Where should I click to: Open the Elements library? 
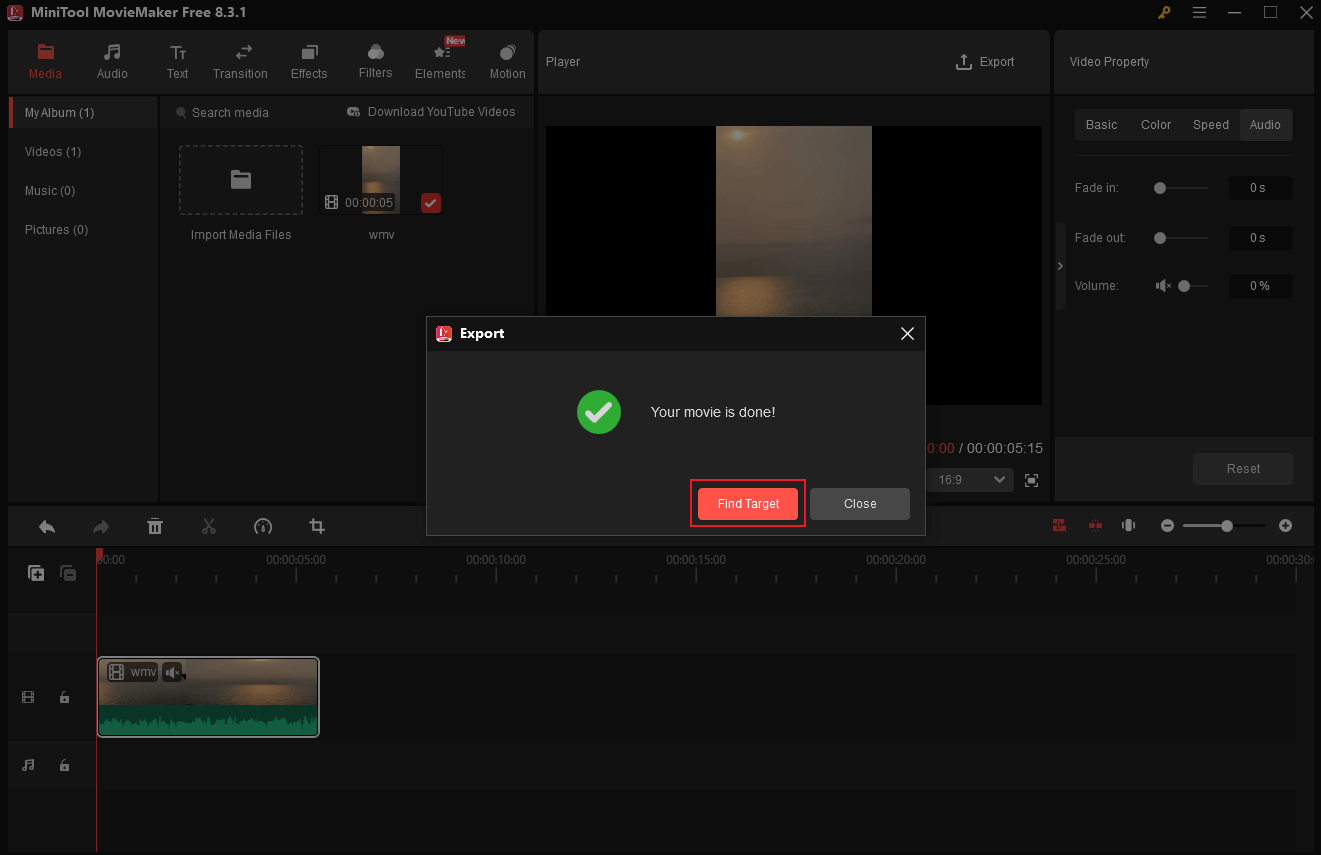coord(440,60)
